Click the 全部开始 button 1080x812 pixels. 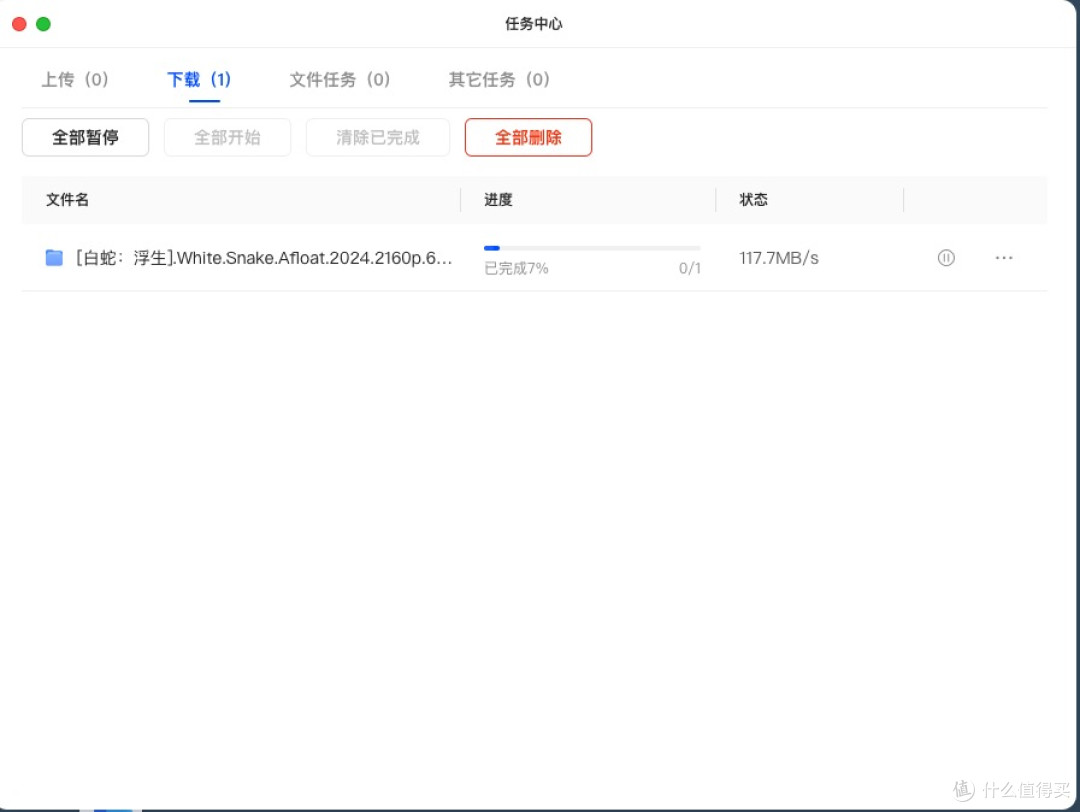click(227, 137)
